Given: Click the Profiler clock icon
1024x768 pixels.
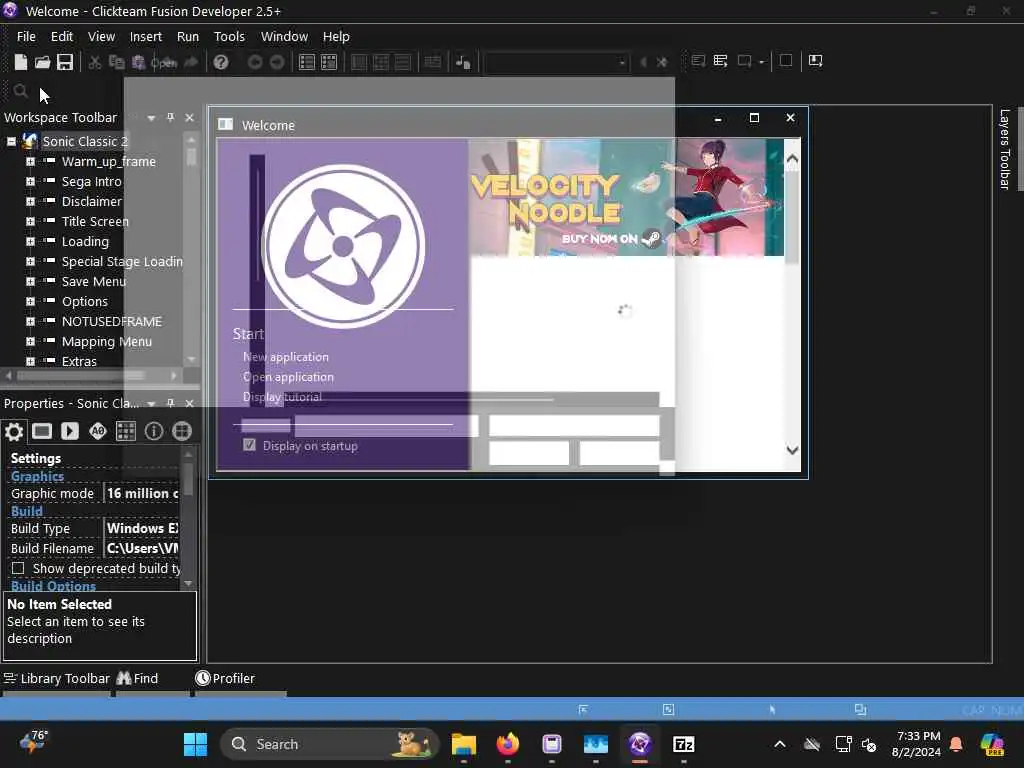Looking at the screenshot, I should click(x=203, y=678).
